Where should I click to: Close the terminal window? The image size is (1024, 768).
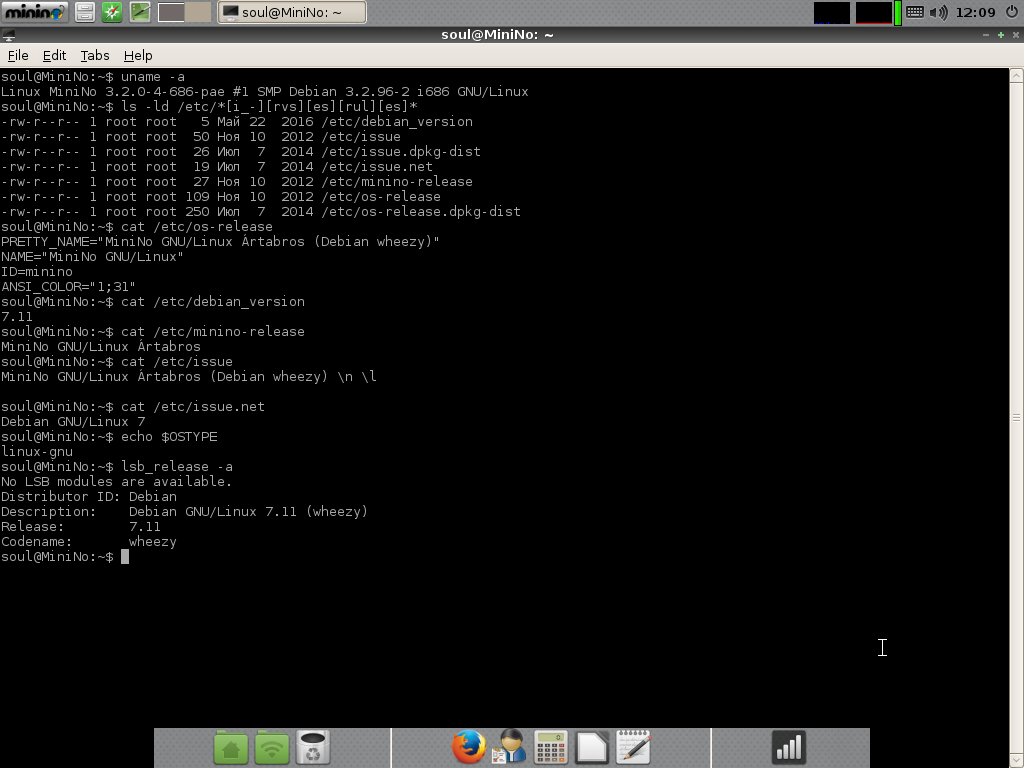coord(1016,35)
